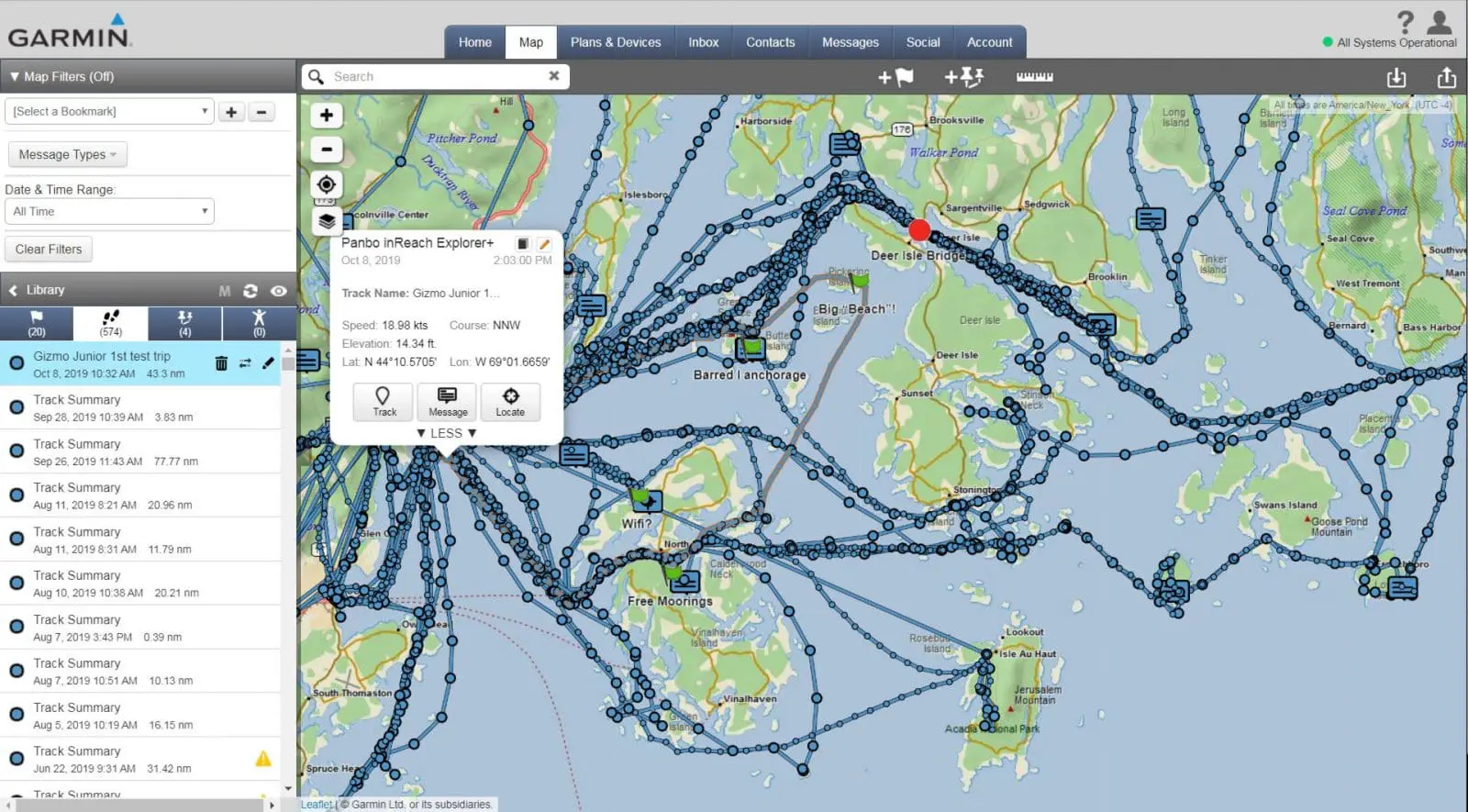The width and height of the screenshot is (1468, 812).
Task: Click the Clear Filters button
Action: point(49,250)
